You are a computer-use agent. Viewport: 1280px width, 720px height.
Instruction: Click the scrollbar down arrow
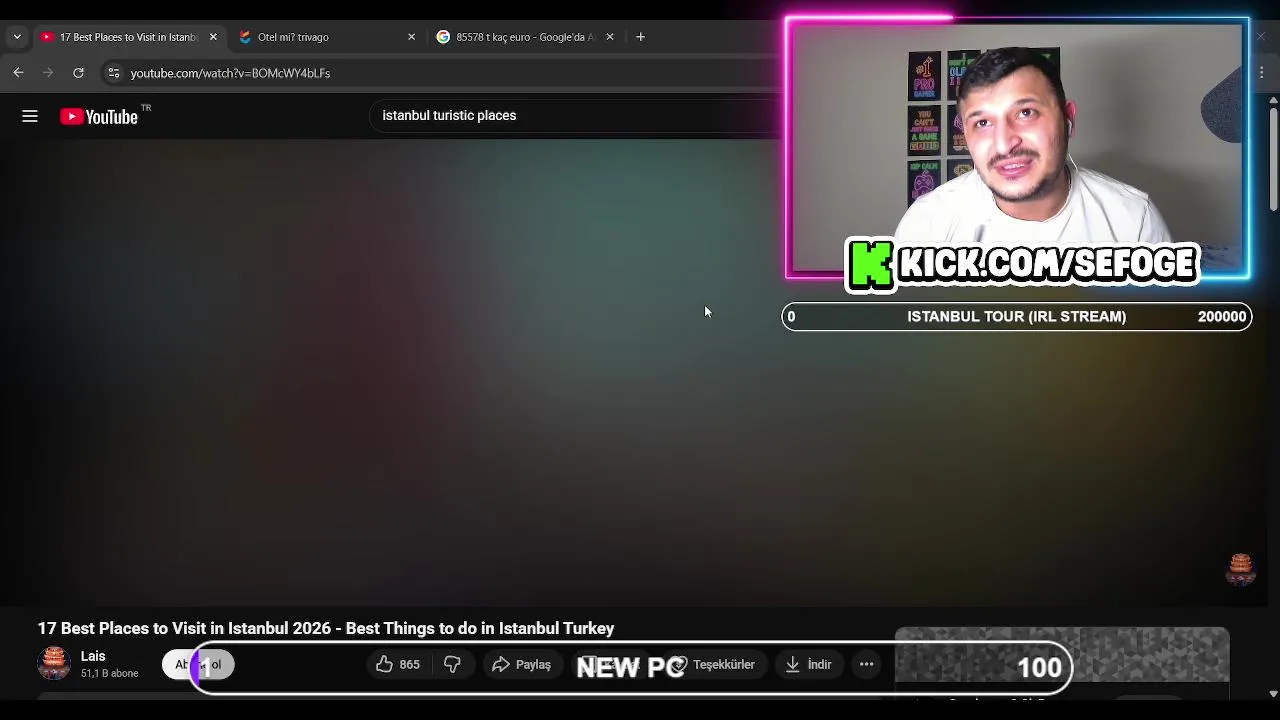[1273, 693]
